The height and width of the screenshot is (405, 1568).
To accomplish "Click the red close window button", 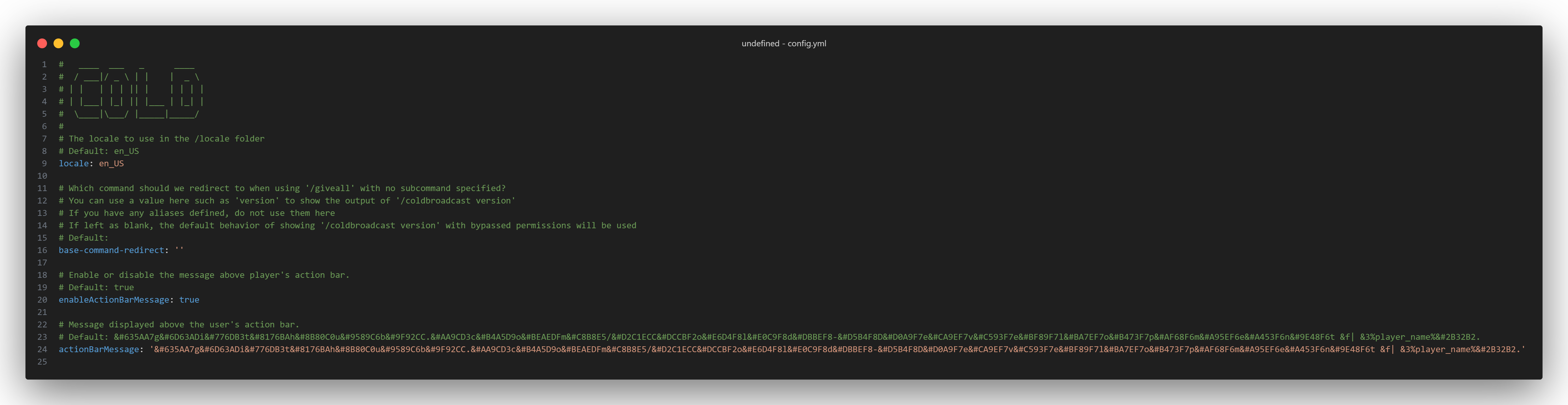I will (x=42, y=43).
